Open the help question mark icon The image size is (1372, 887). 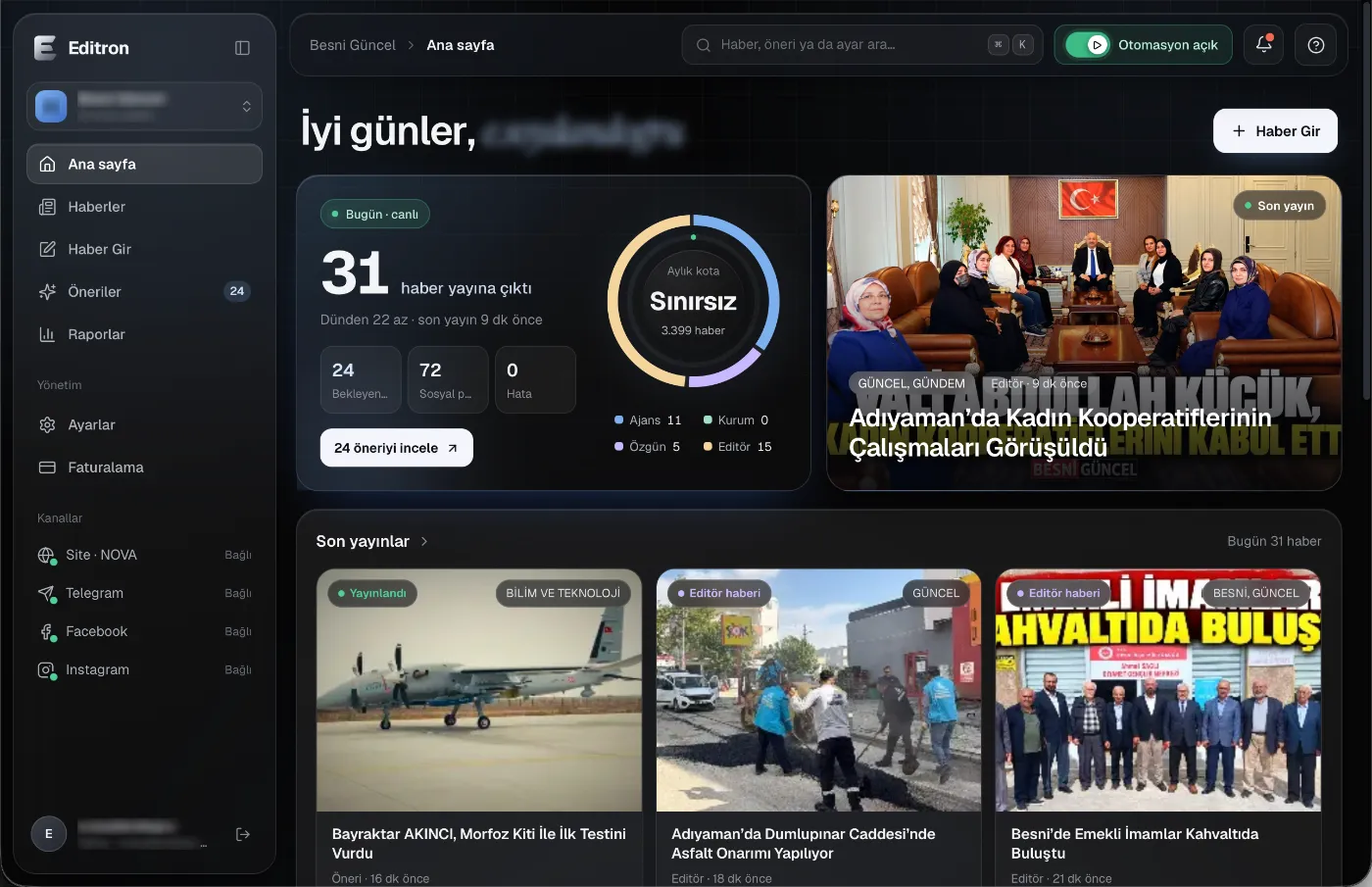(1316, 45)
